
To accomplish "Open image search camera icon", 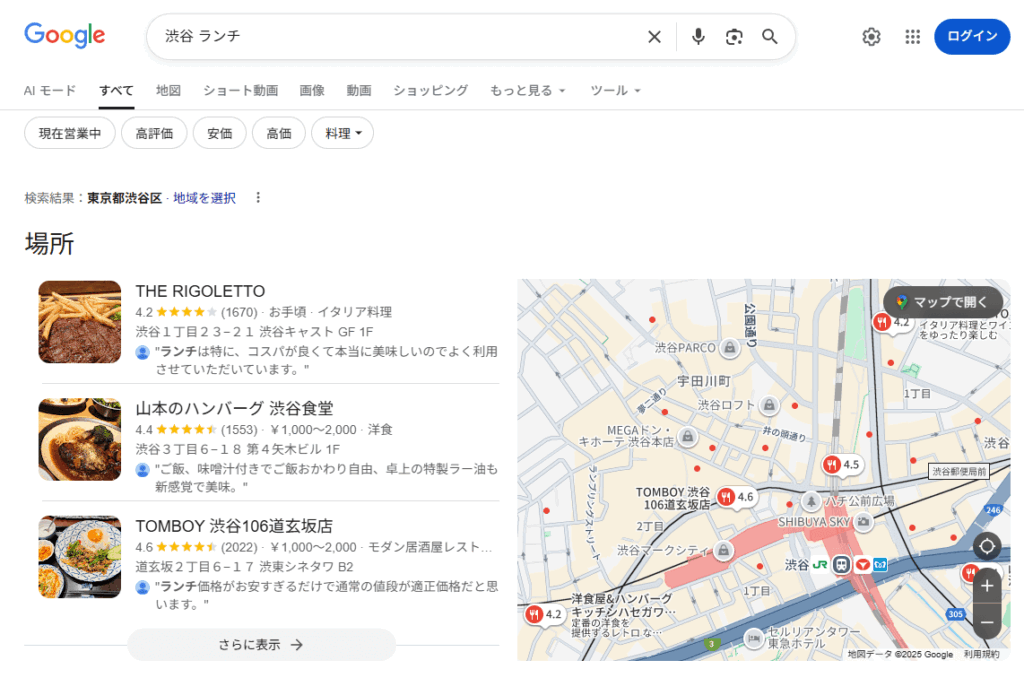I will [x=734, y=37].
